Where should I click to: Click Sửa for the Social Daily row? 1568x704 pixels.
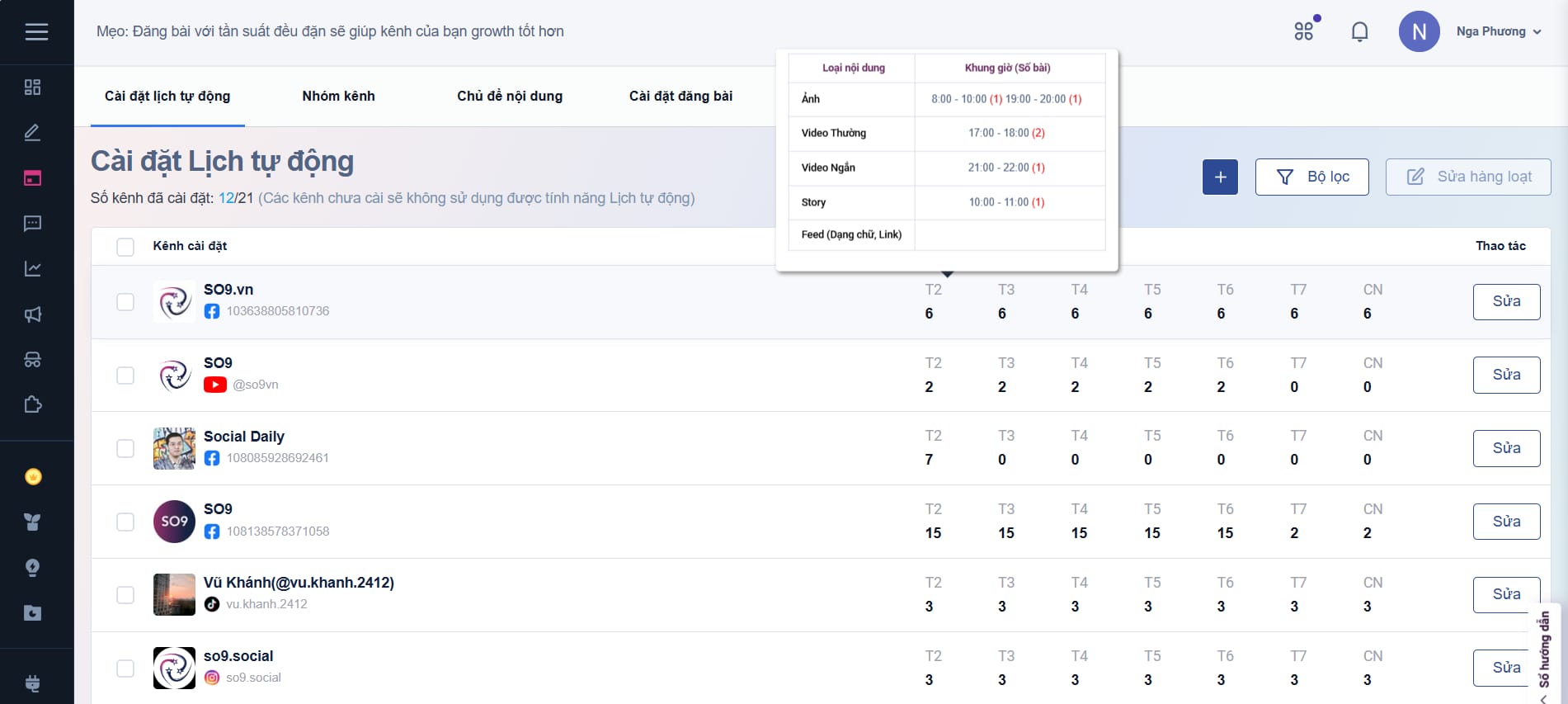(1506, 448)
